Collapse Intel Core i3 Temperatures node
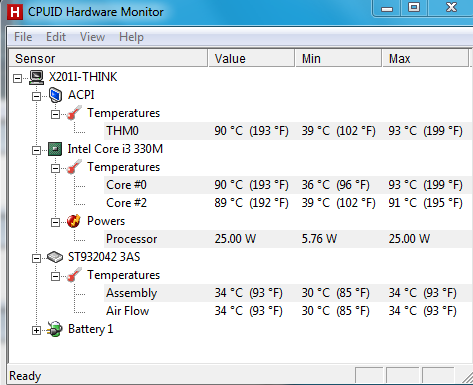Screen dimensions: 473x385 tap(55, 169)
